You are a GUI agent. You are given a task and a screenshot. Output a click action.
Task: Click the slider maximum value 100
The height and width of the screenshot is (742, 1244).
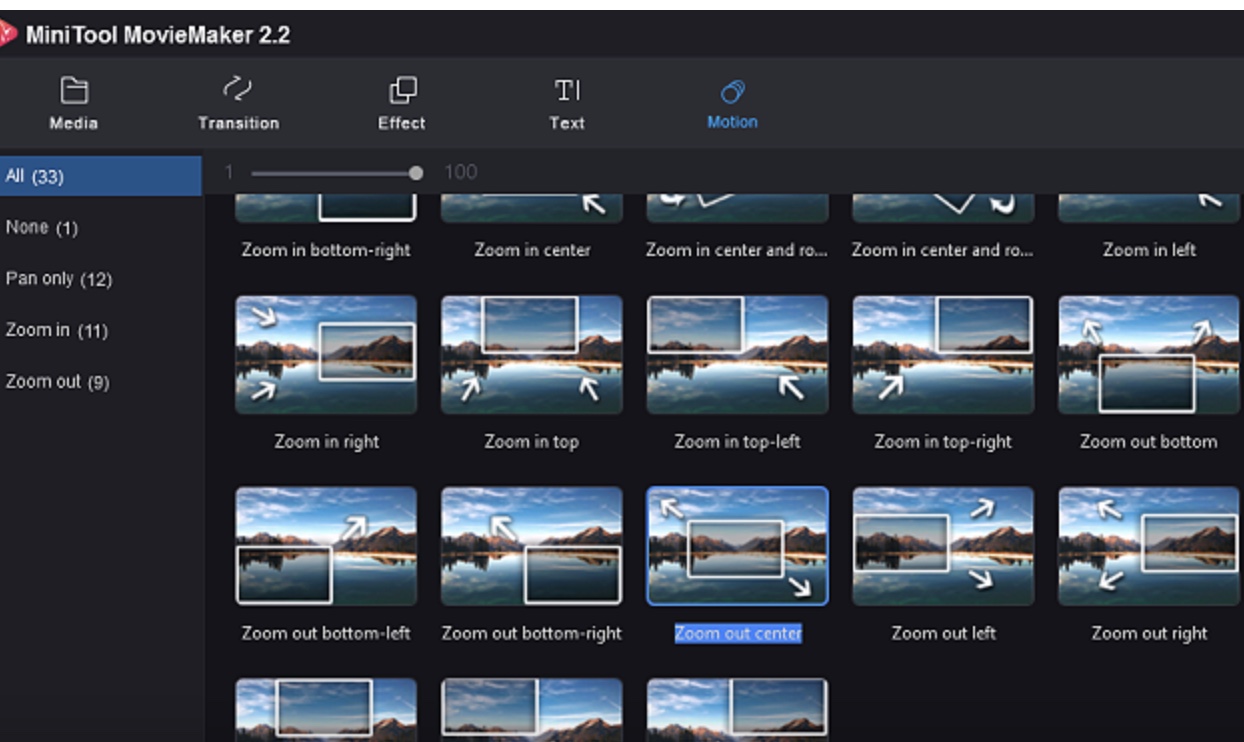pyautogui.click(x=460, y=172)
